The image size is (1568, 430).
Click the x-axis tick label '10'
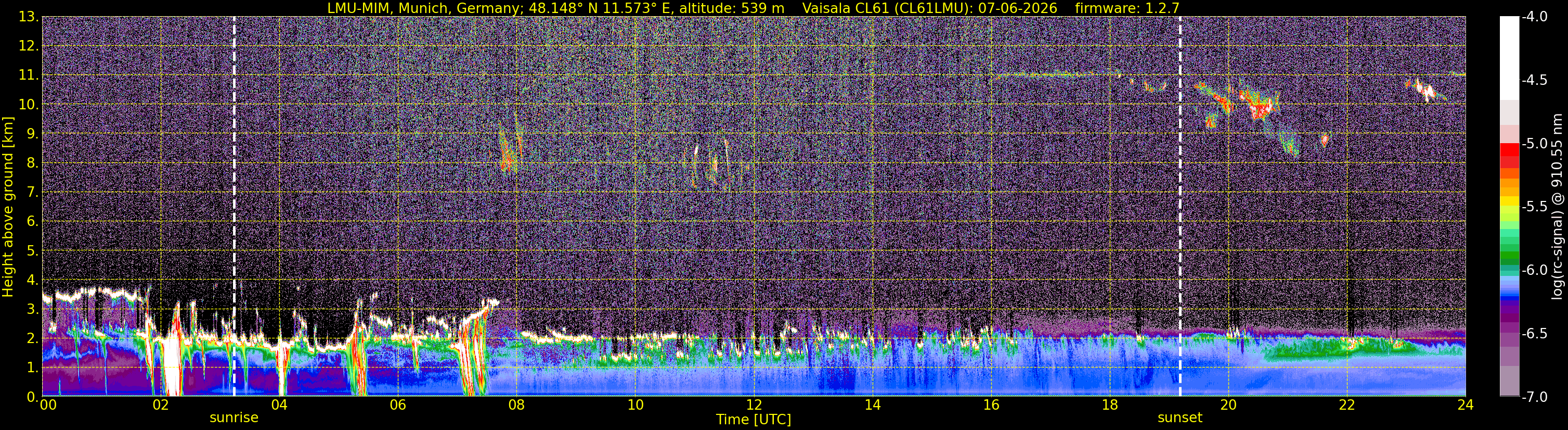coord(635,405)
